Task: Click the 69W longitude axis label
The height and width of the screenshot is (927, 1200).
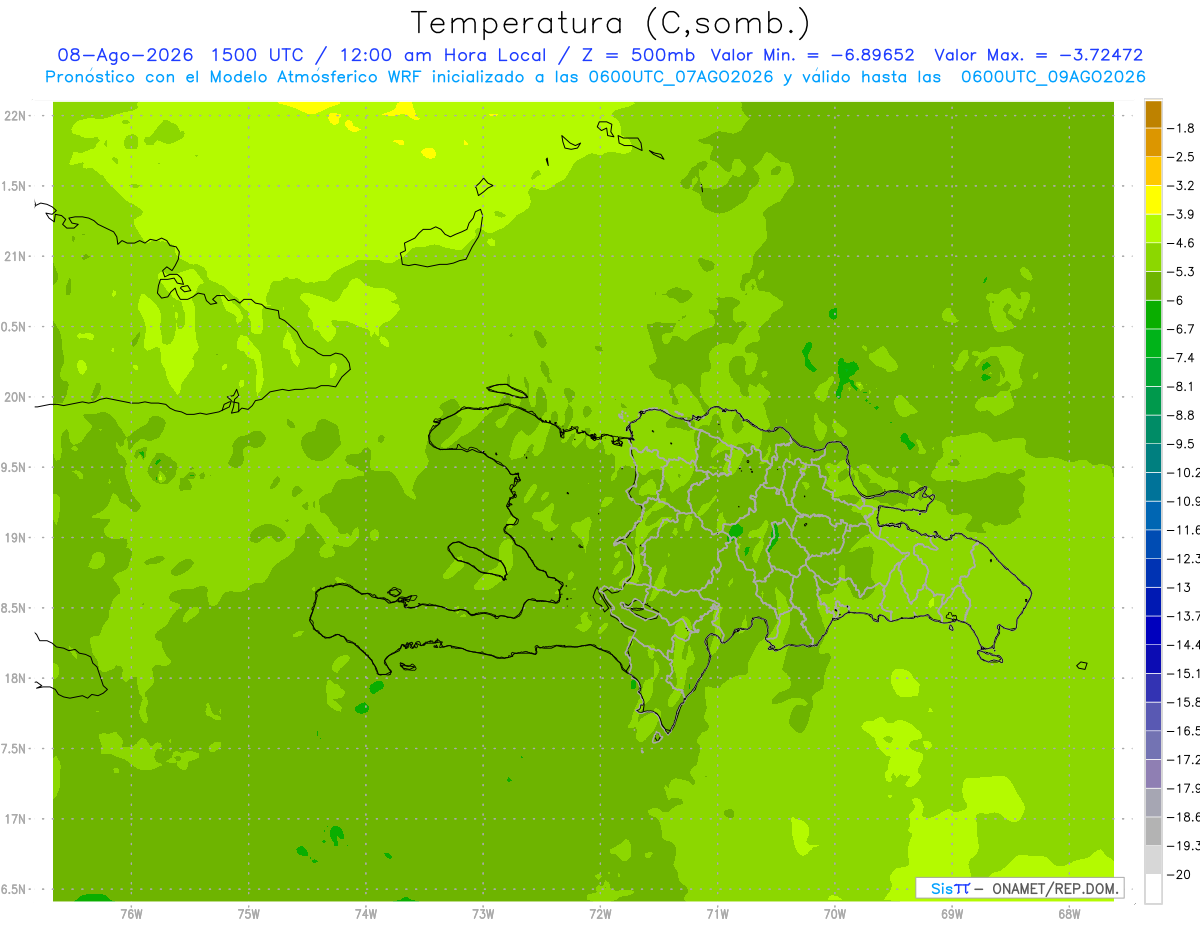Action: (x=952, y=913)
